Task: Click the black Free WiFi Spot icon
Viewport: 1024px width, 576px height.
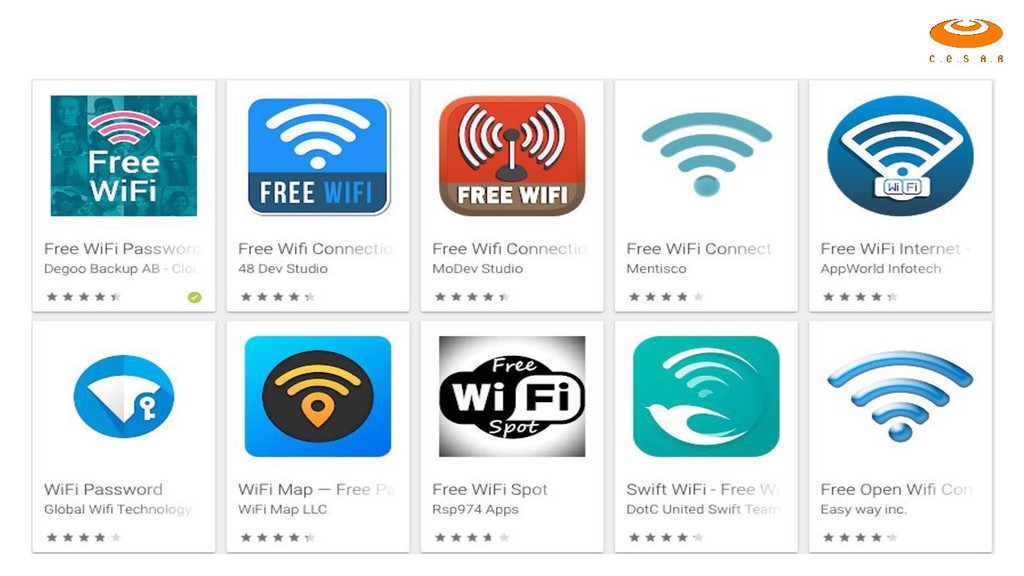Action: click(x=512, y=396)
